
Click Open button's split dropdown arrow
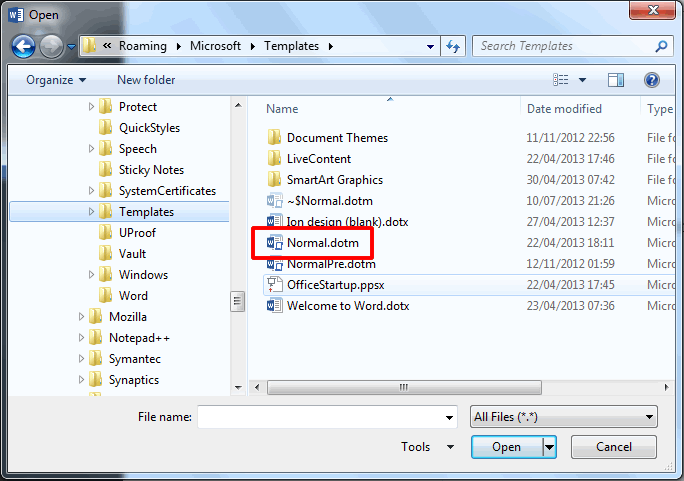[x=549, y=447]
